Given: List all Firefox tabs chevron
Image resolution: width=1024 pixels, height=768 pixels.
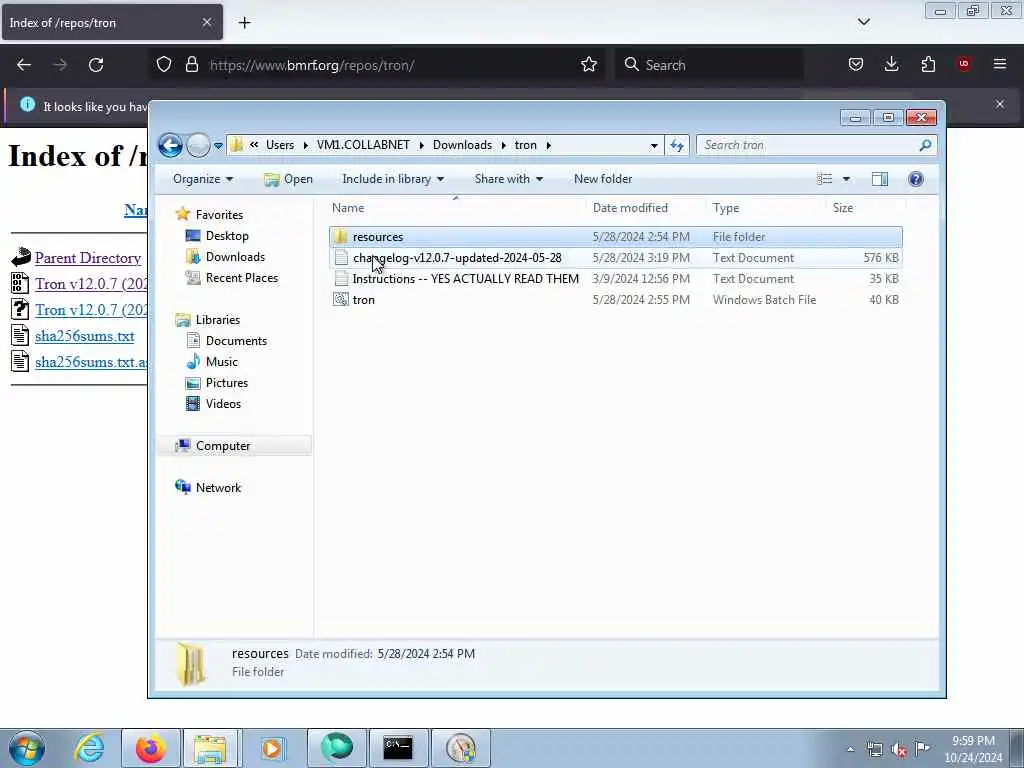Looking at the screenshot, I should 863,22.
